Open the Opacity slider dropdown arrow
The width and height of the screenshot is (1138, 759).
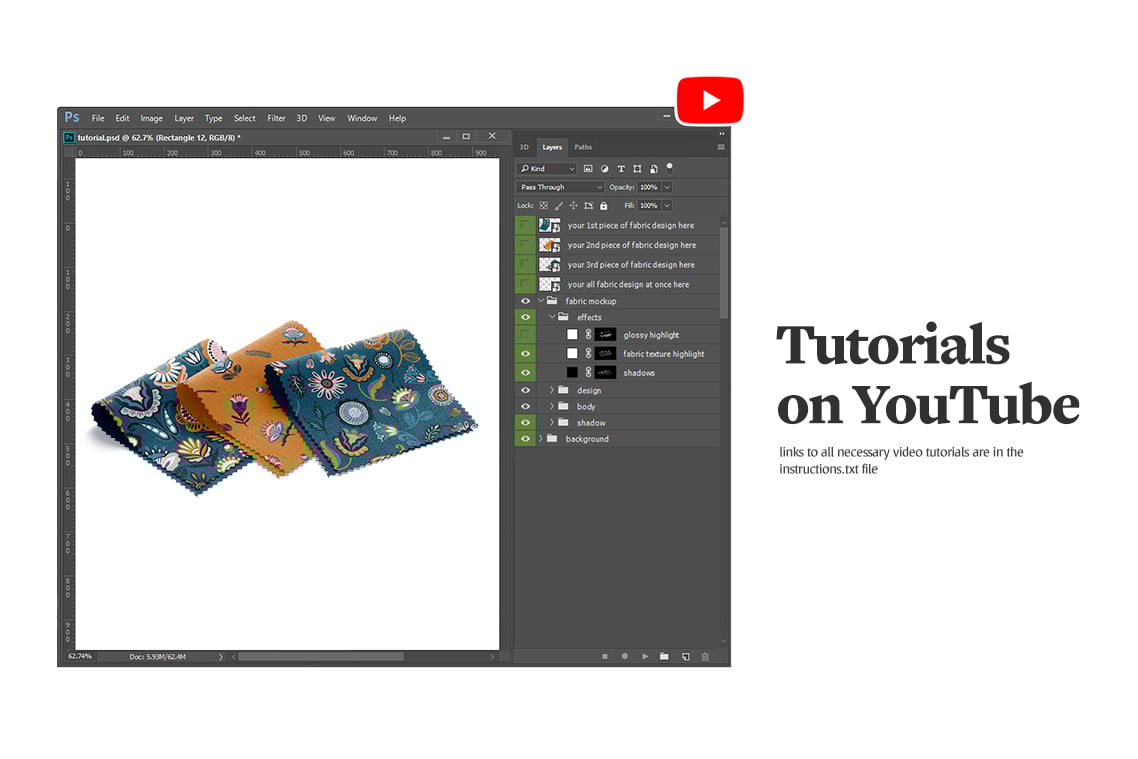point(667,187)
